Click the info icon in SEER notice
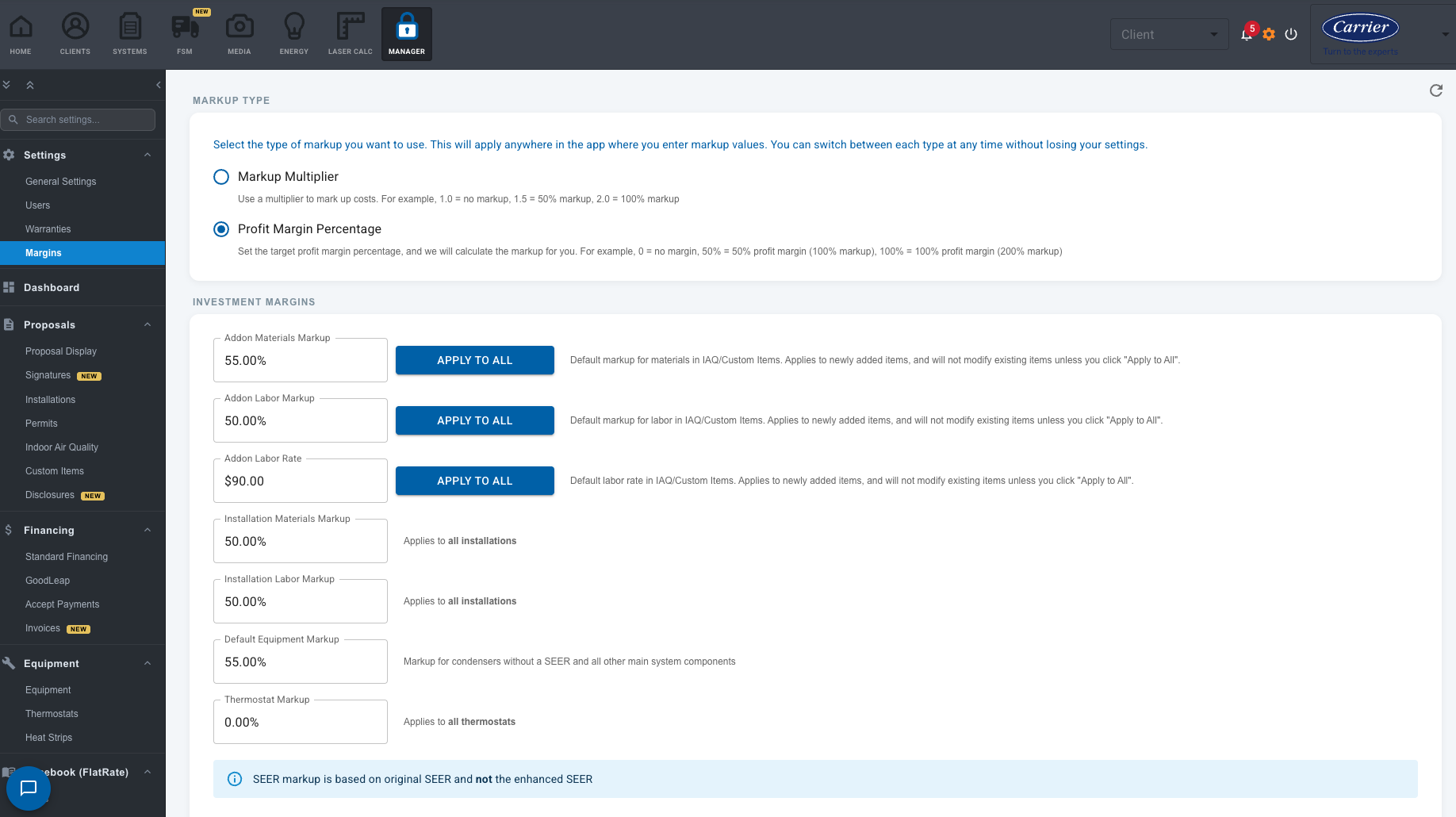1456x817 pixels. [x=235, y=779]
